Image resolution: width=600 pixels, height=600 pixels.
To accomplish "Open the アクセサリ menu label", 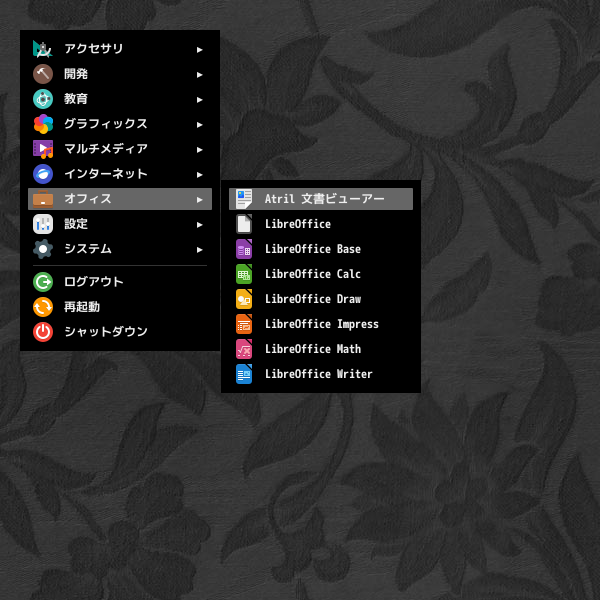I will tap(94, 49).
